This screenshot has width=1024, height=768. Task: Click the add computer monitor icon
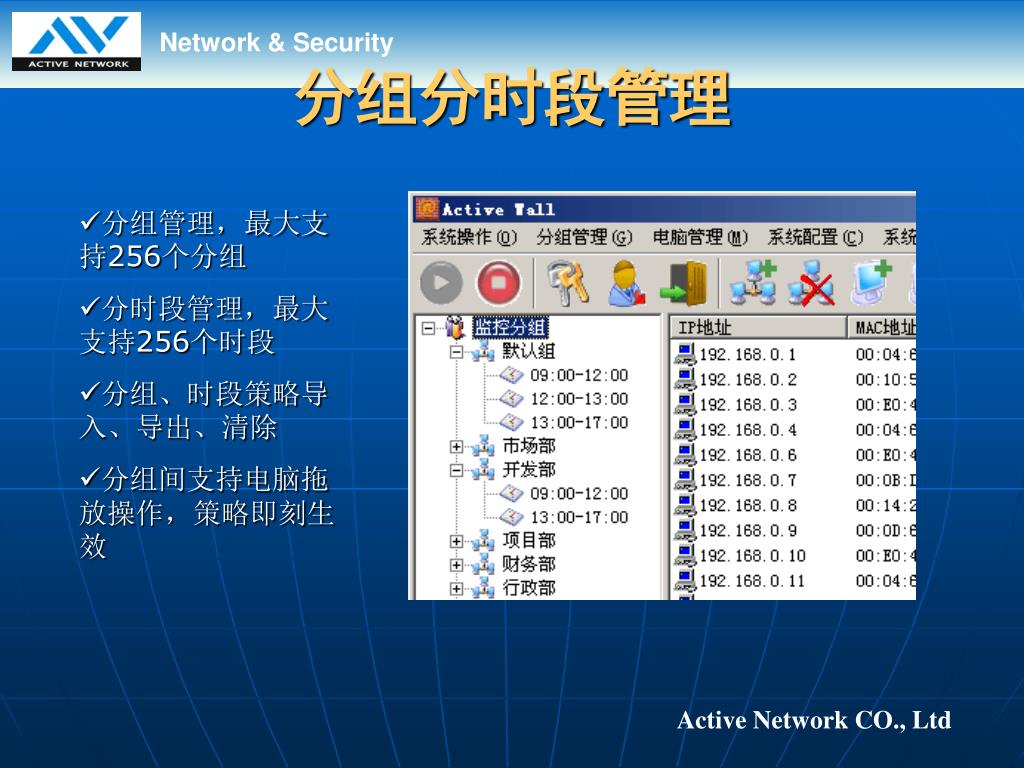pos(871,283)
